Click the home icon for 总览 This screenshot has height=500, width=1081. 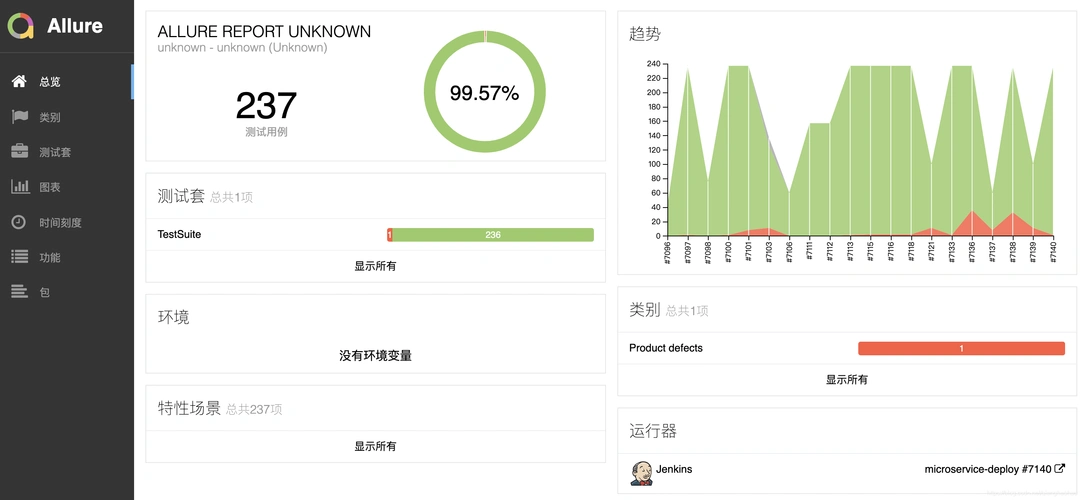[x=19, y=81]
